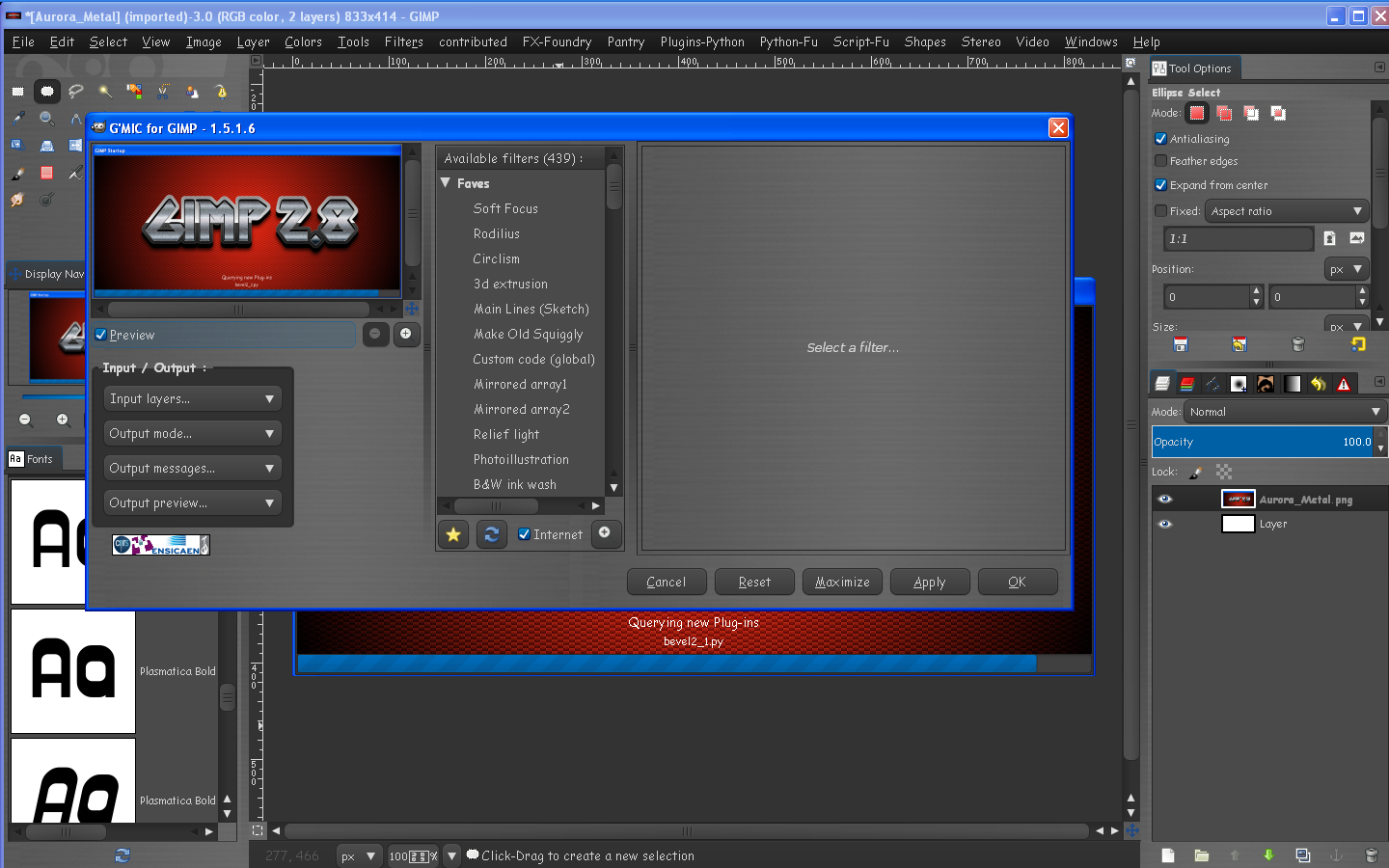This screenshot has width=1389, height=868.
Task: Refresh G'MIC filter list
Action: 491,534
